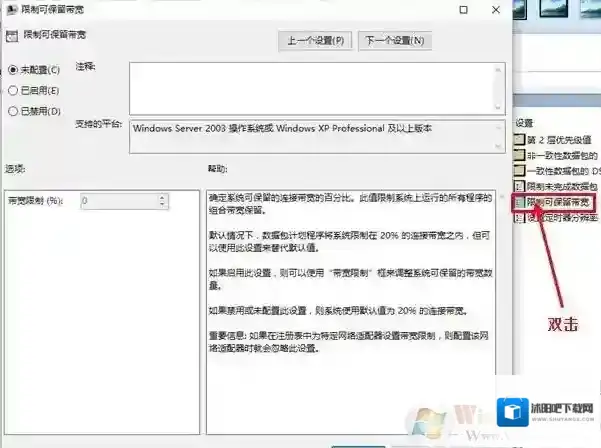Click the 设置 column header in background window
601x448 pixels.
point(524,123)
